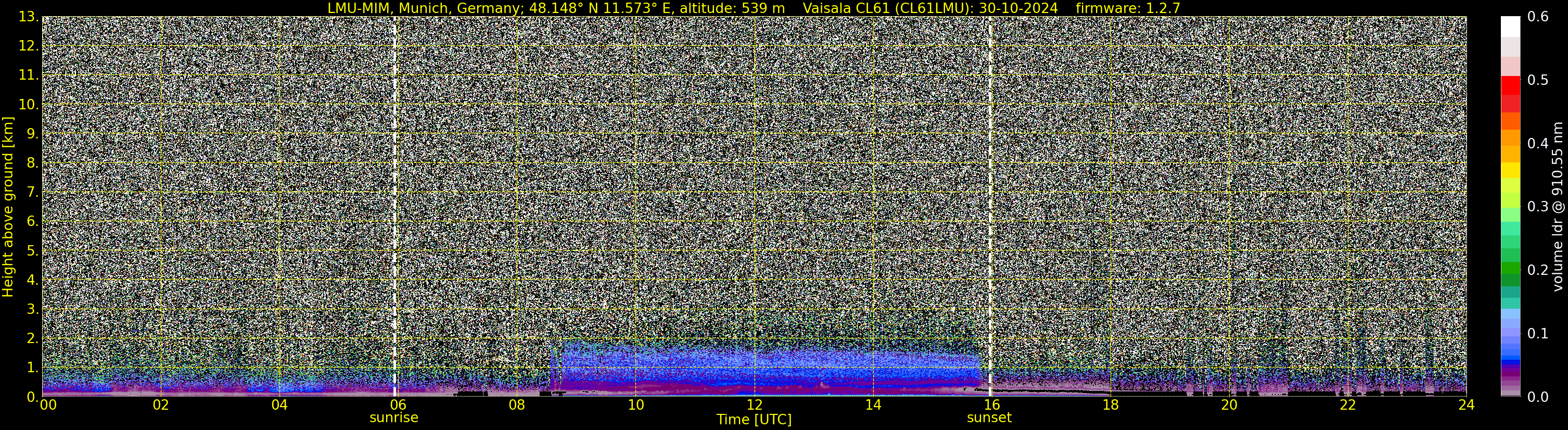Click the "4." height axis tick label
Image resolution: width=1568 pixels, height=430 pixels.
33,280
